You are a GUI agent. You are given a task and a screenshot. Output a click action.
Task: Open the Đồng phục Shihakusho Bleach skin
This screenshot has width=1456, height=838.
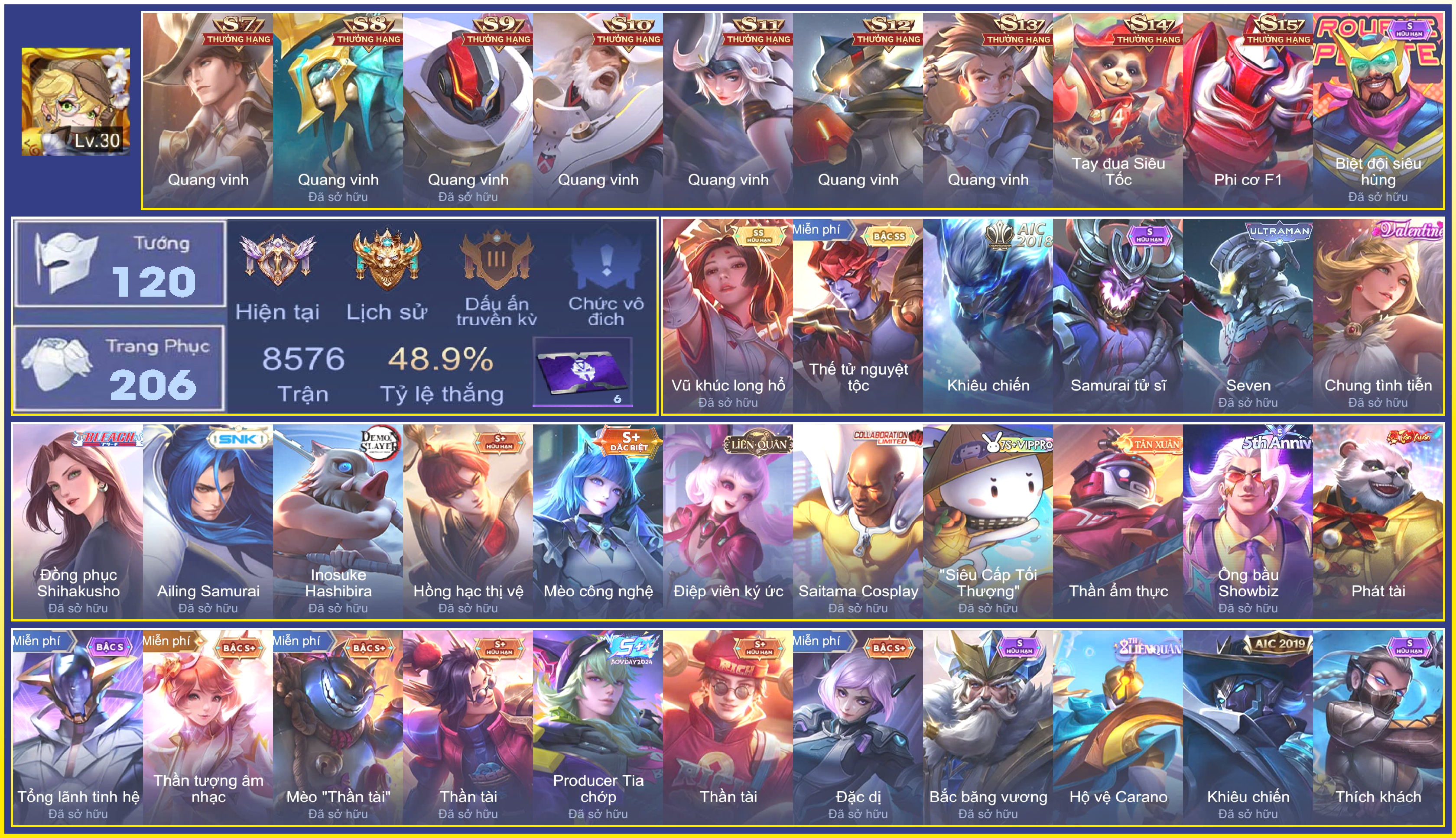click(x=78, y=521)
